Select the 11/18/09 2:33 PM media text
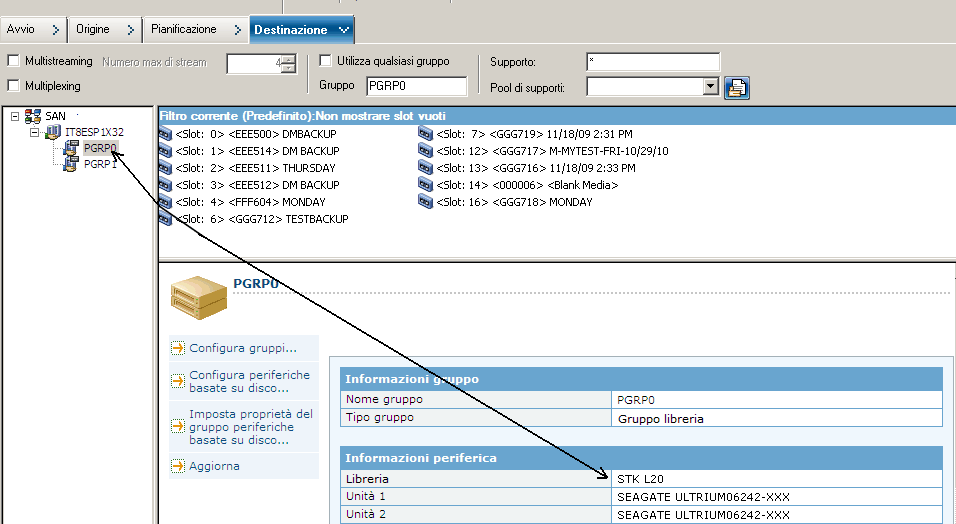This screenshot has height=524, width=956. pos(592,168)
